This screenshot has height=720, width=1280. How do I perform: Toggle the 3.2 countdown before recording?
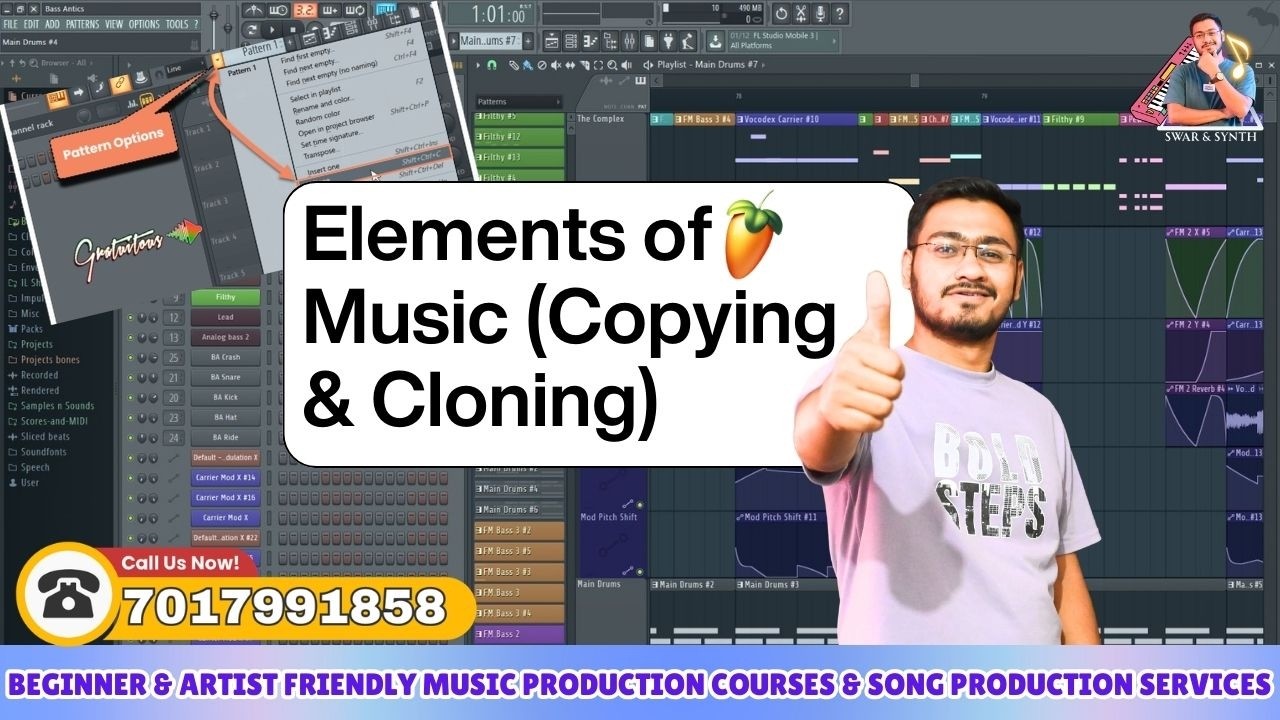tap(306, 10)
